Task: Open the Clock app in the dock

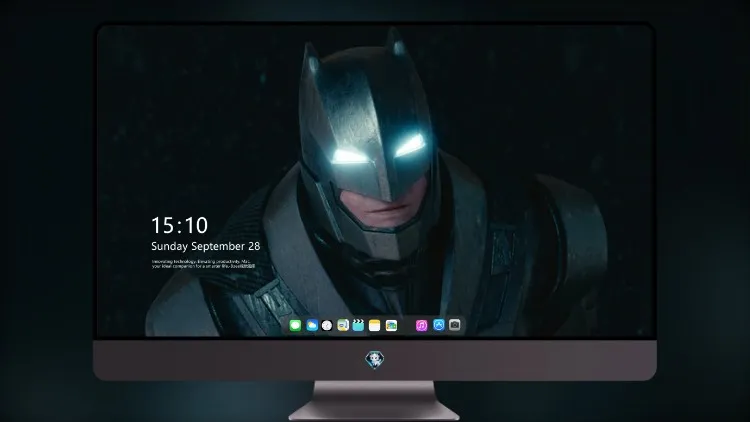Action: pyautogui.click(x=327, y=325)
